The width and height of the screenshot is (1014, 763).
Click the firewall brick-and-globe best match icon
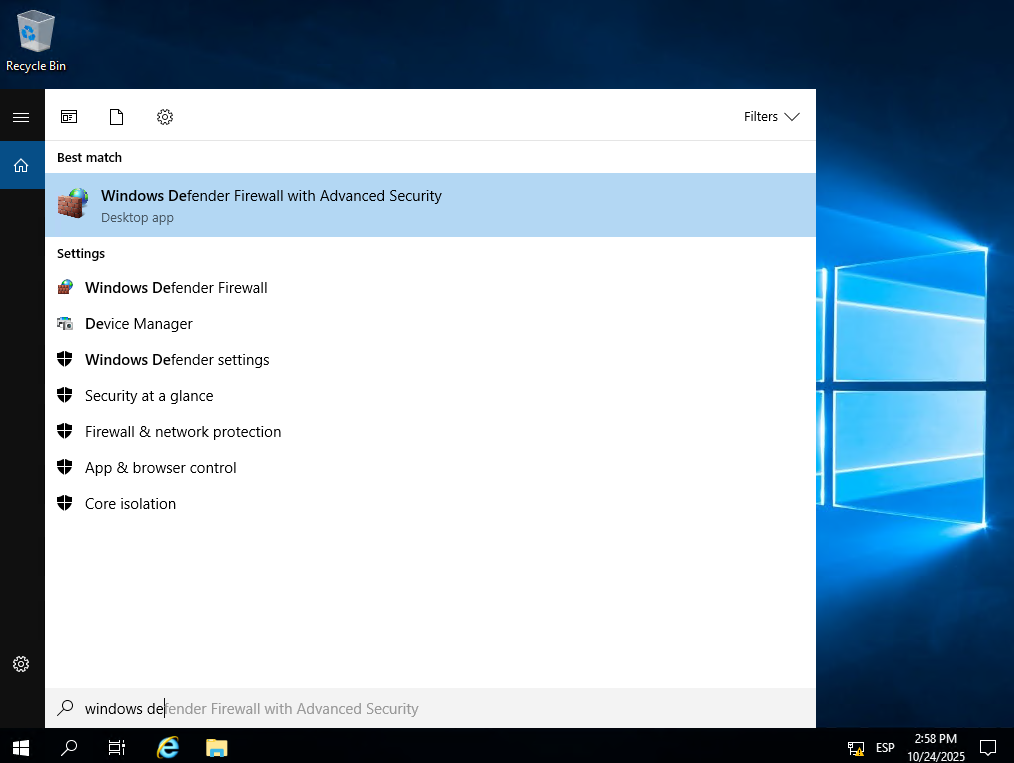tap(73, 203)
